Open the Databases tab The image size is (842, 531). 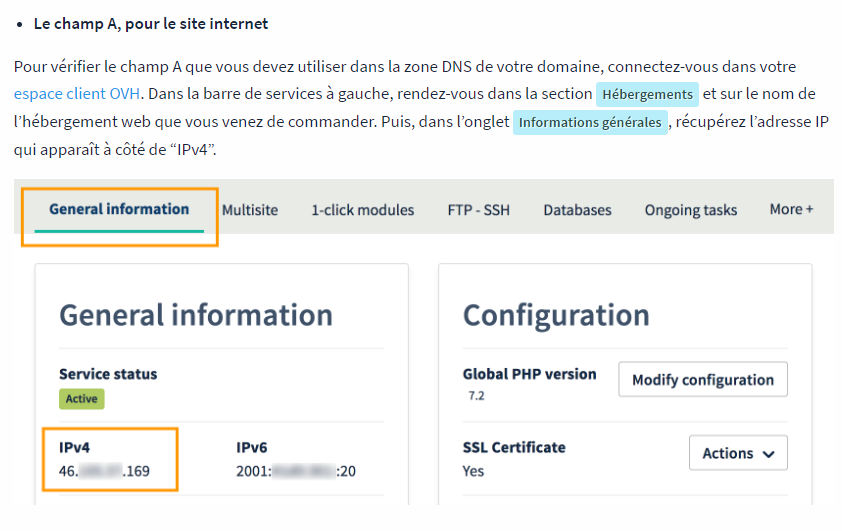577,210
